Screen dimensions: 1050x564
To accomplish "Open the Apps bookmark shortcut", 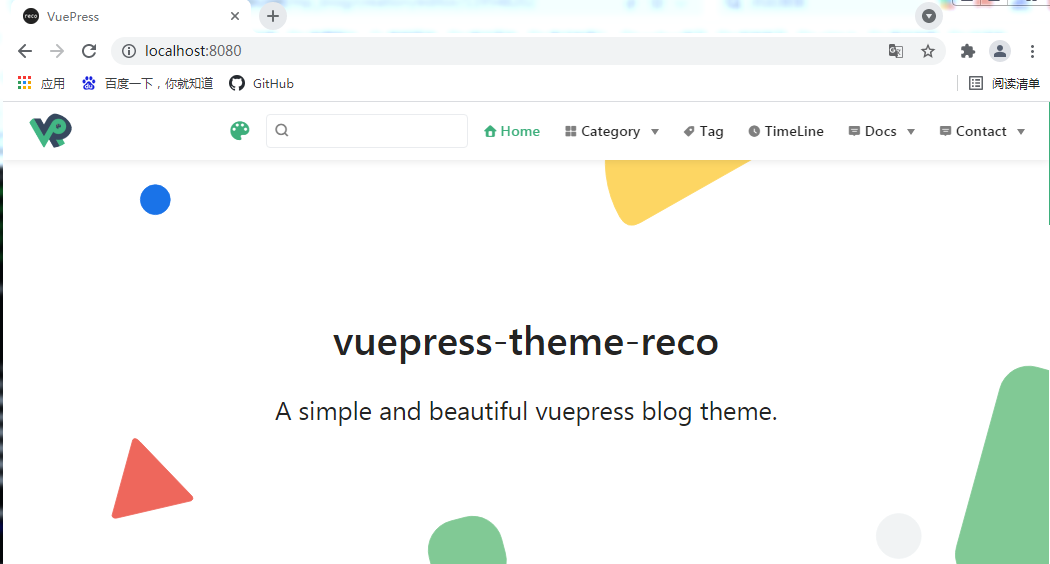I will [x=41, y=83].
